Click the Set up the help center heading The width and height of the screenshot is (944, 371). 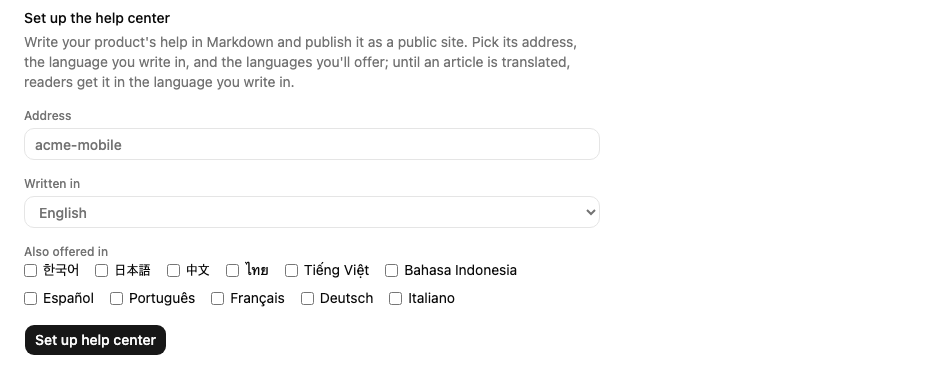[x=97, y=18]
